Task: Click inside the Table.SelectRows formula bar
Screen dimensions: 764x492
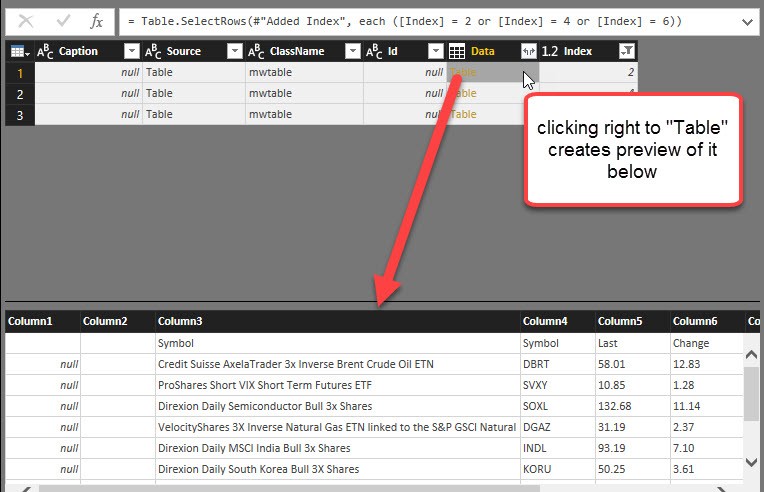Action: (x=429, y=21)
